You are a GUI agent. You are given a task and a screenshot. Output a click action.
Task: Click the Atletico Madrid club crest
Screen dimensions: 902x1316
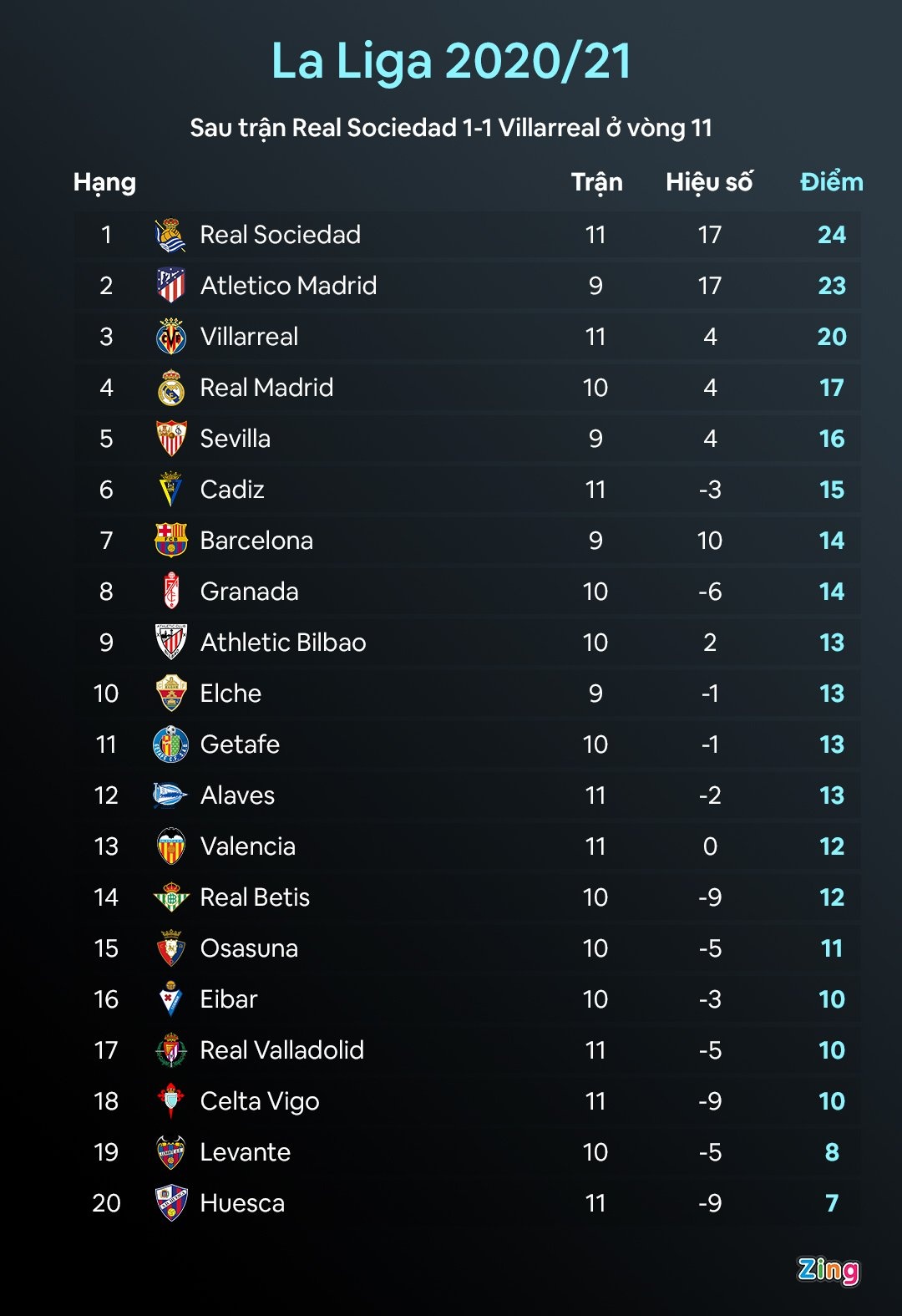171,286
